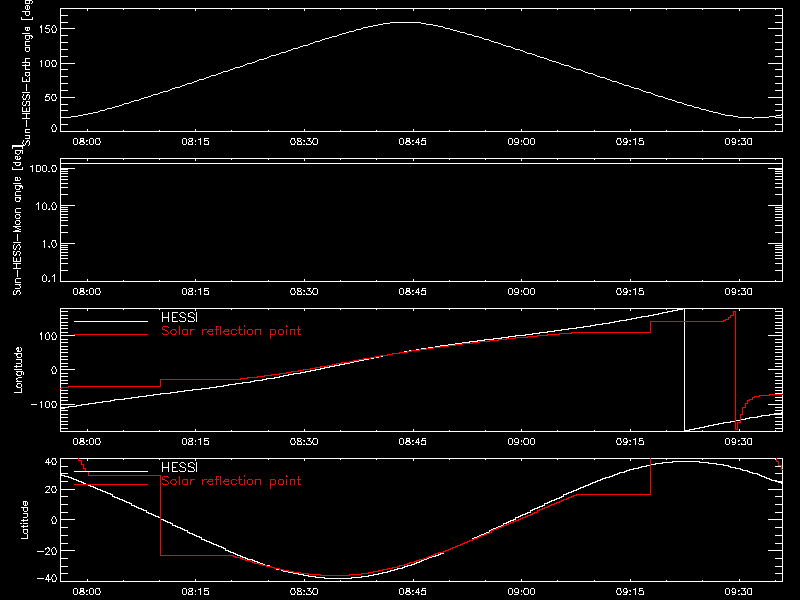Select 09:00 below the Longitude plot

coord(521,442)
